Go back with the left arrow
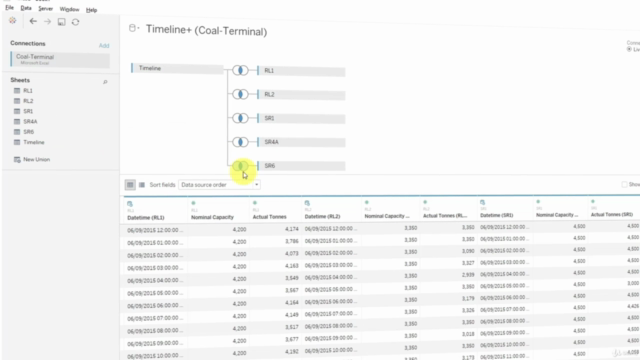The height and width of the screenshot is (360, 640). point(33,21)
